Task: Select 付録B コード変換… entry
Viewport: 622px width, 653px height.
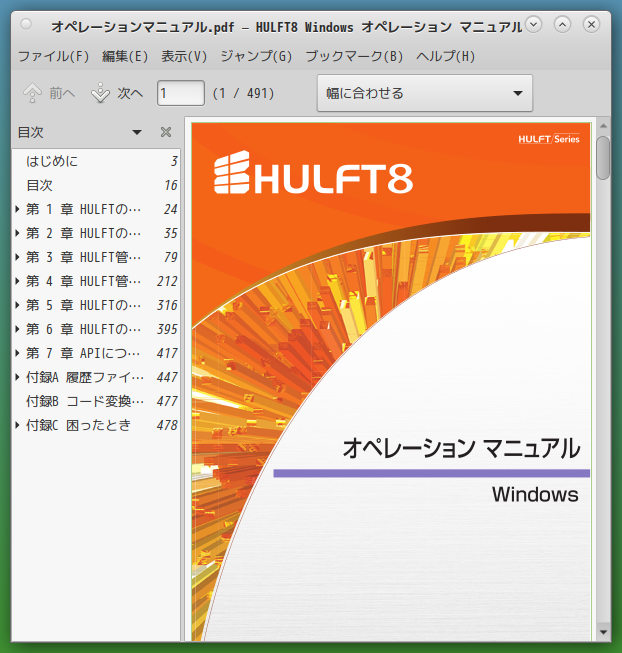Action: pyautogui.click(x=96, y=401)
